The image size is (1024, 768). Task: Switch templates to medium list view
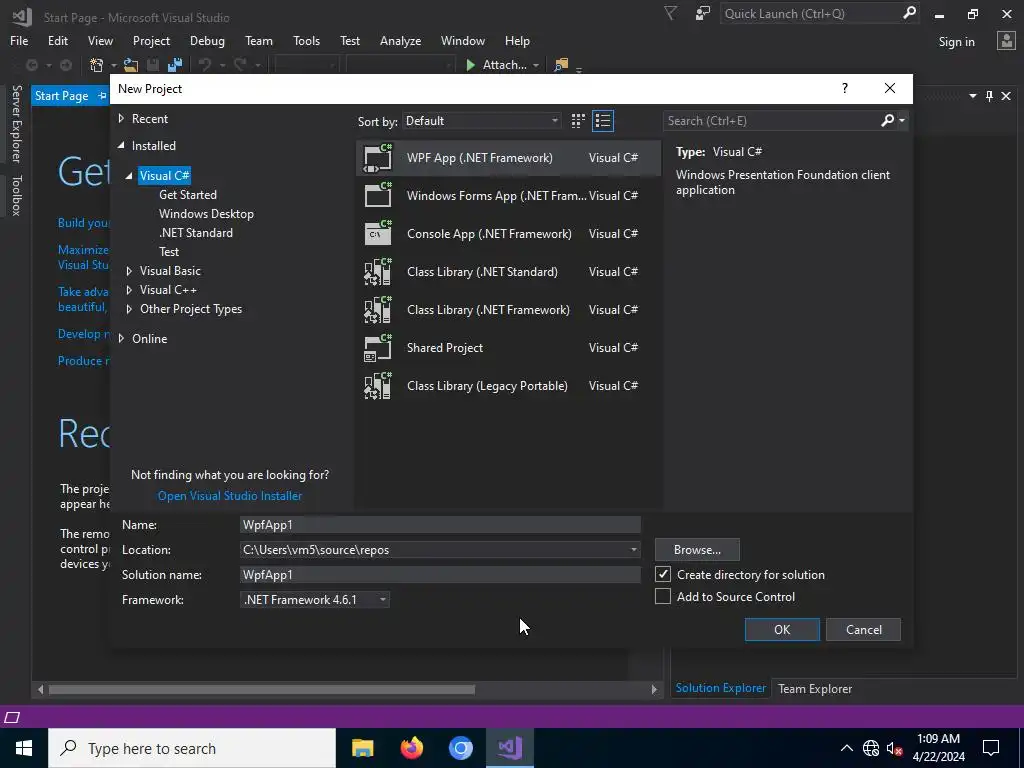pos(603,121)
